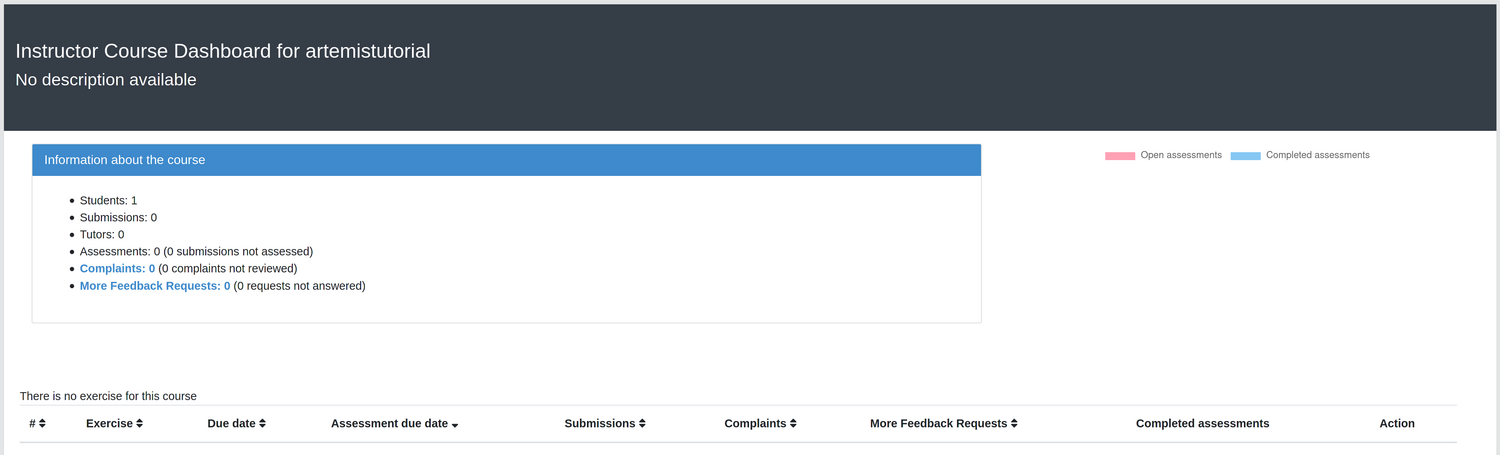Click the Completed assessments column header
The width and height of the screenshot is (1500, 455).
[x=1202, y=424]
